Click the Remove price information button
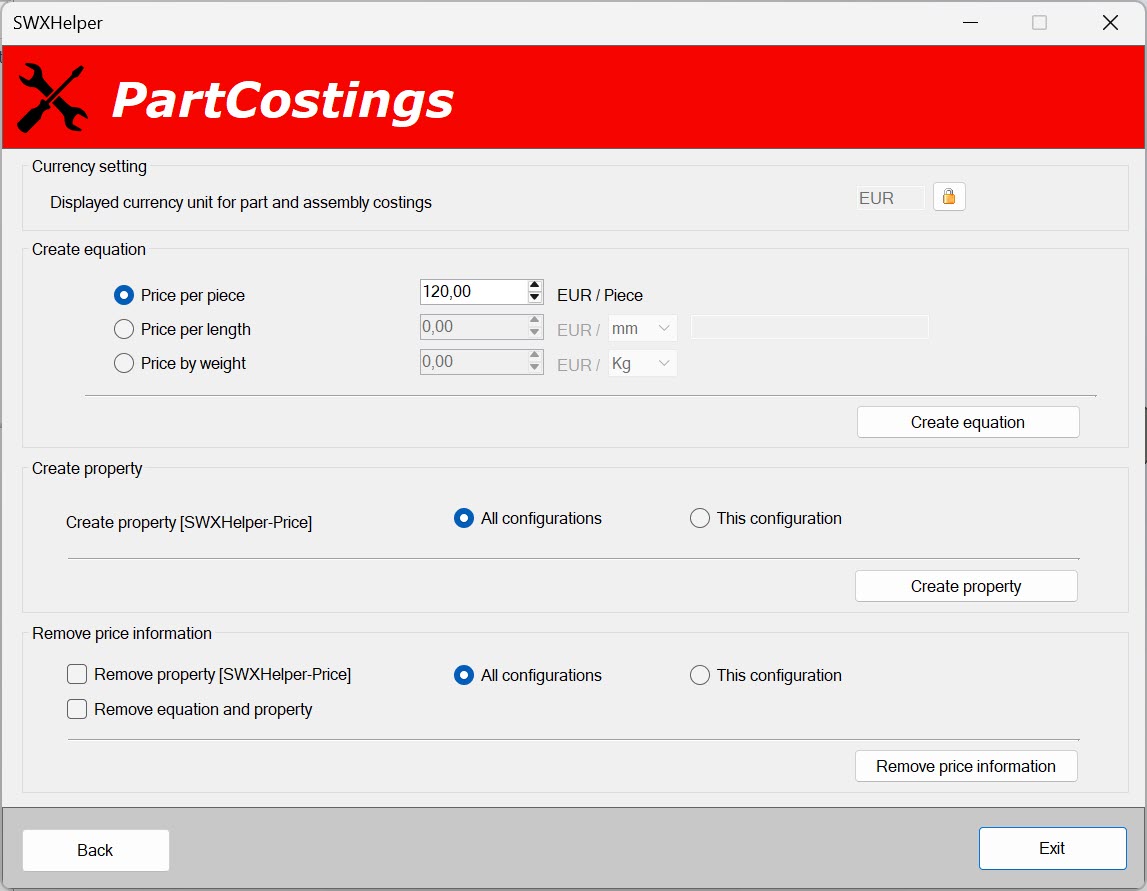Image resolution: width=1147 pixels, height=891 pixels. click(966, 766)
